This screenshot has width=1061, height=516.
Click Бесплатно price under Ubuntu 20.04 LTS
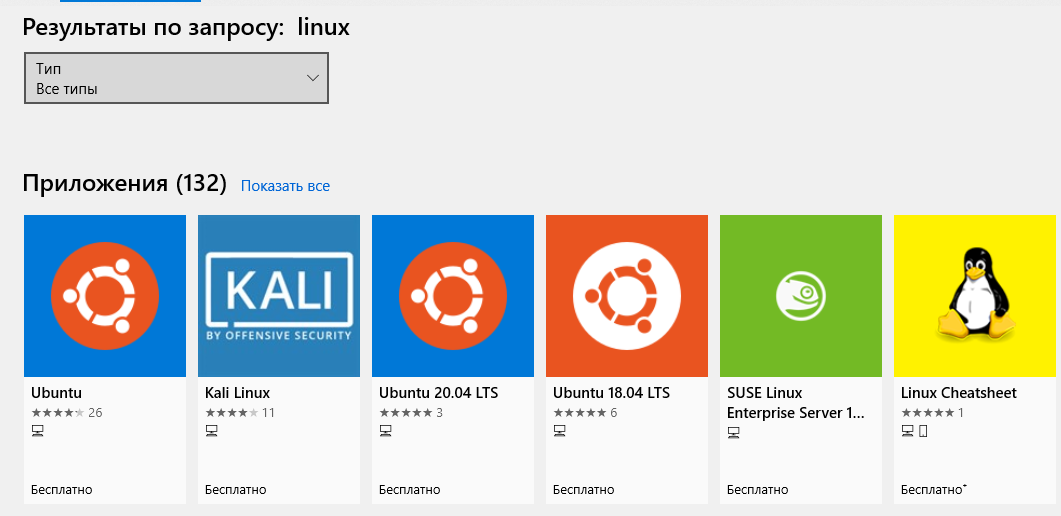point(409,490)
